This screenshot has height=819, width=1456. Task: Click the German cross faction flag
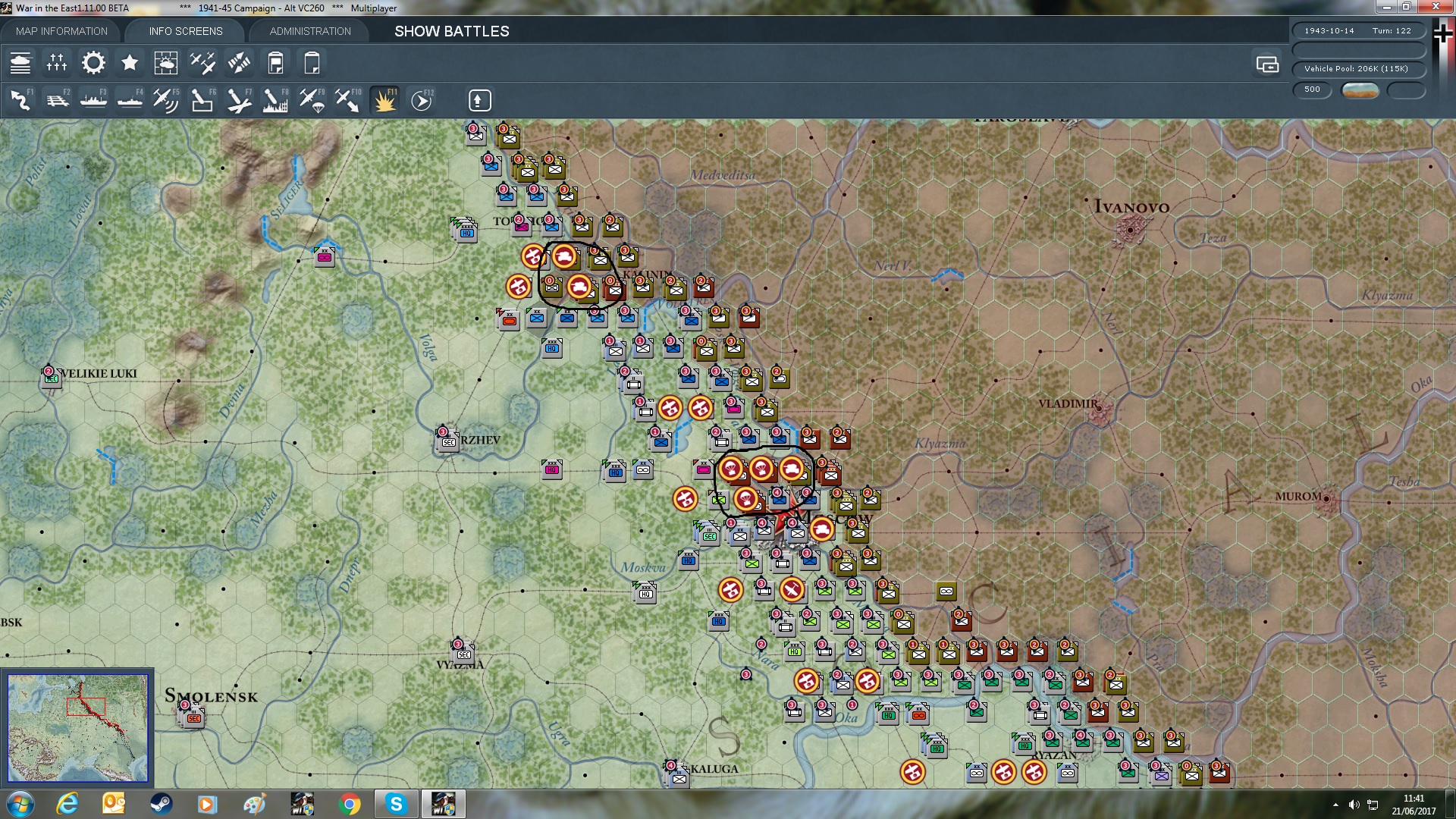(x=1443, y=33)
